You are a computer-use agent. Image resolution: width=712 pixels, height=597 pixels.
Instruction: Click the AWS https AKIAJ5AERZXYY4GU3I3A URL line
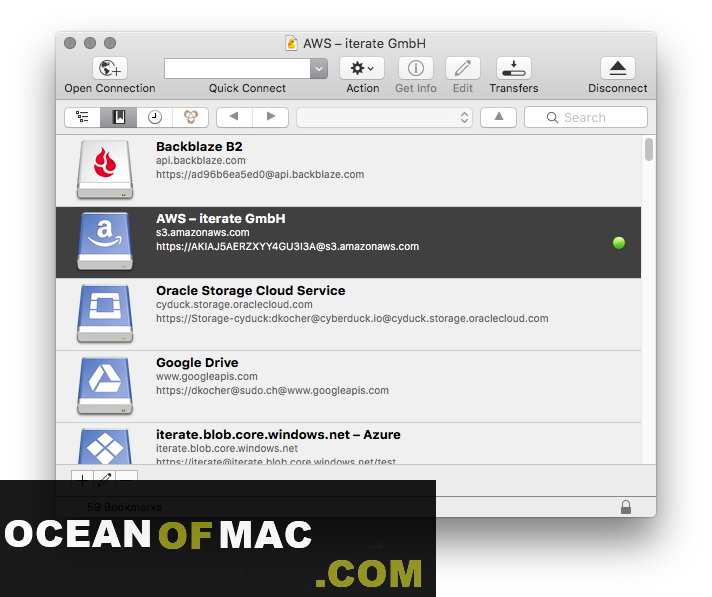[287, 247]
